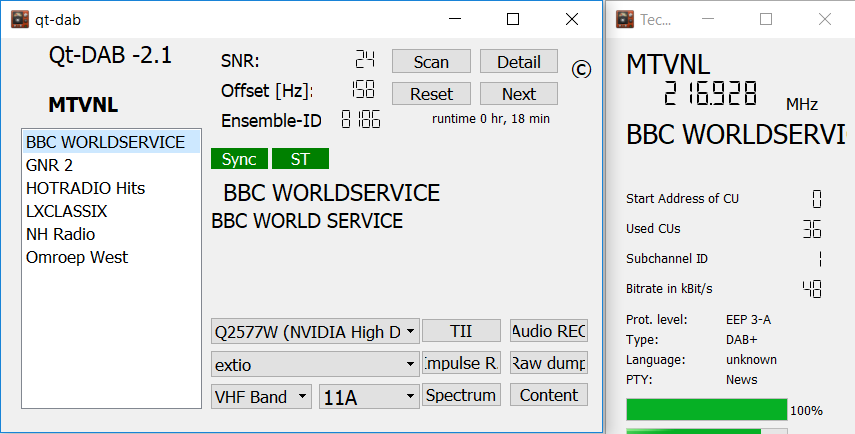This screenshot has height=434, width=855.
Task: Click the copyright symbol button
Action: click(581, 69)
